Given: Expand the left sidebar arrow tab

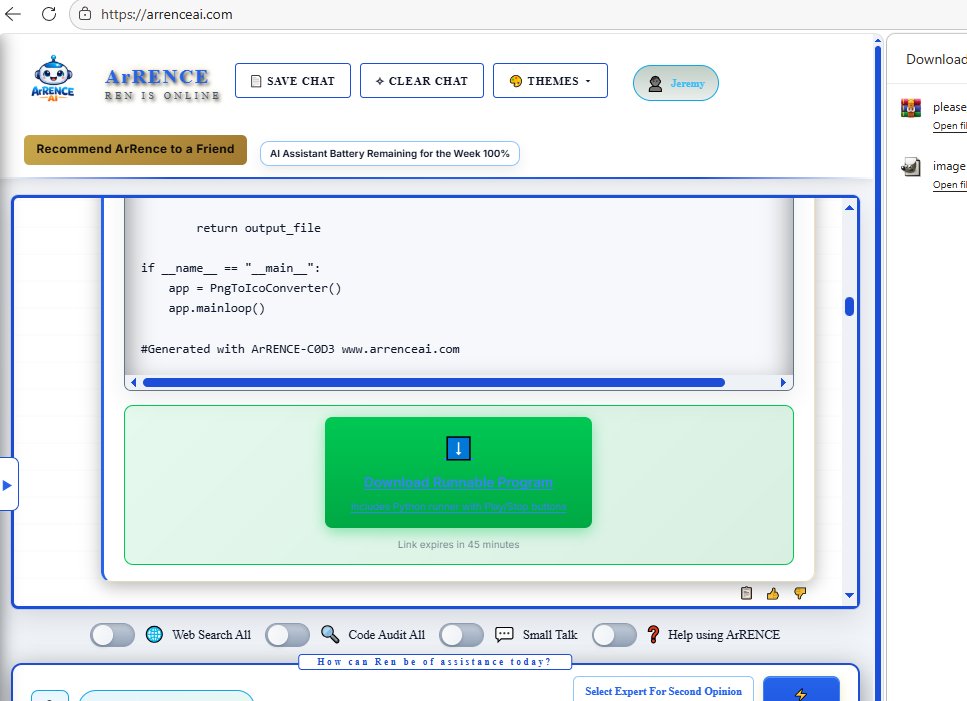Looking at the screenshot, I should click(8, 485).
